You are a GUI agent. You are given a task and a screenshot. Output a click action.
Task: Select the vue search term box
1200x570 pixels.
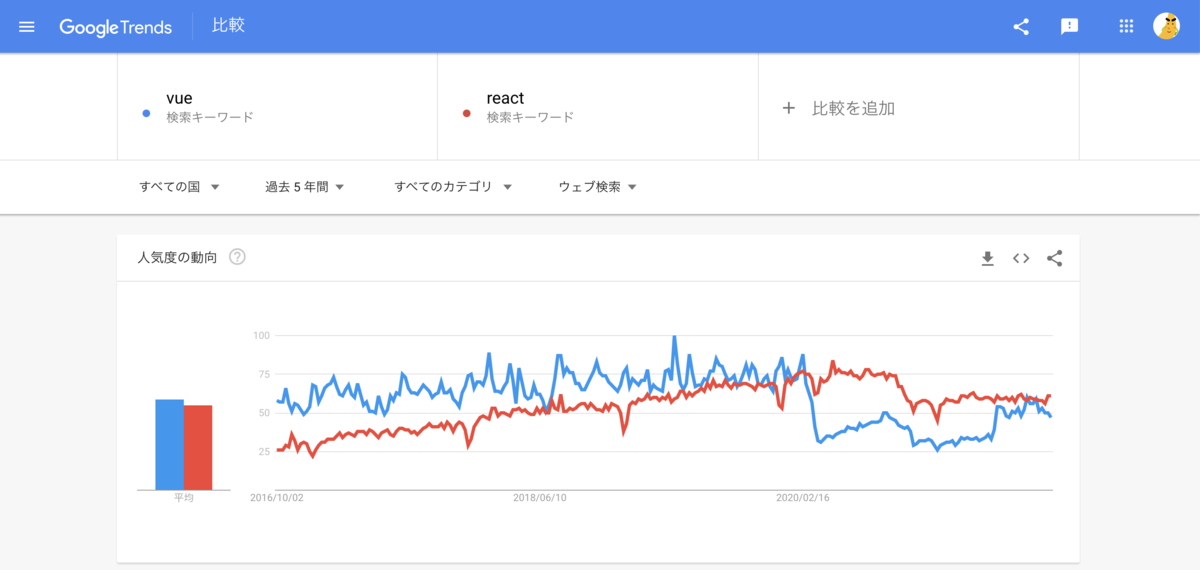point(277,107)
